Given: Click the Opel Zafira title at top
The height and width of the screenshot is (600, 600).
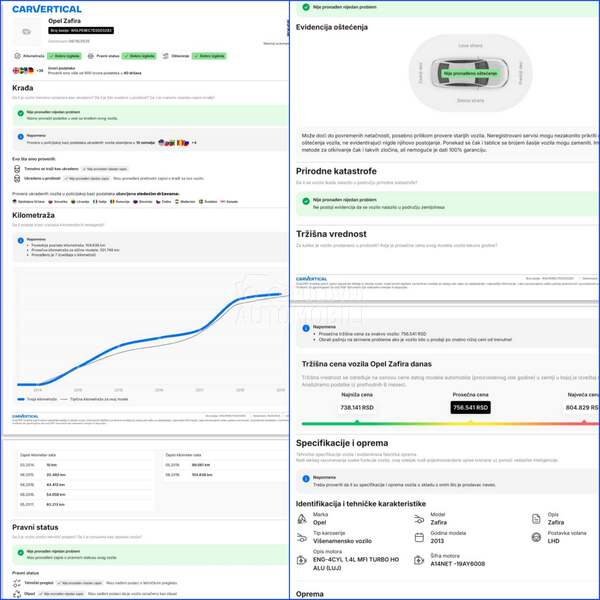Looking at the screenshot, I should (64, 21).
